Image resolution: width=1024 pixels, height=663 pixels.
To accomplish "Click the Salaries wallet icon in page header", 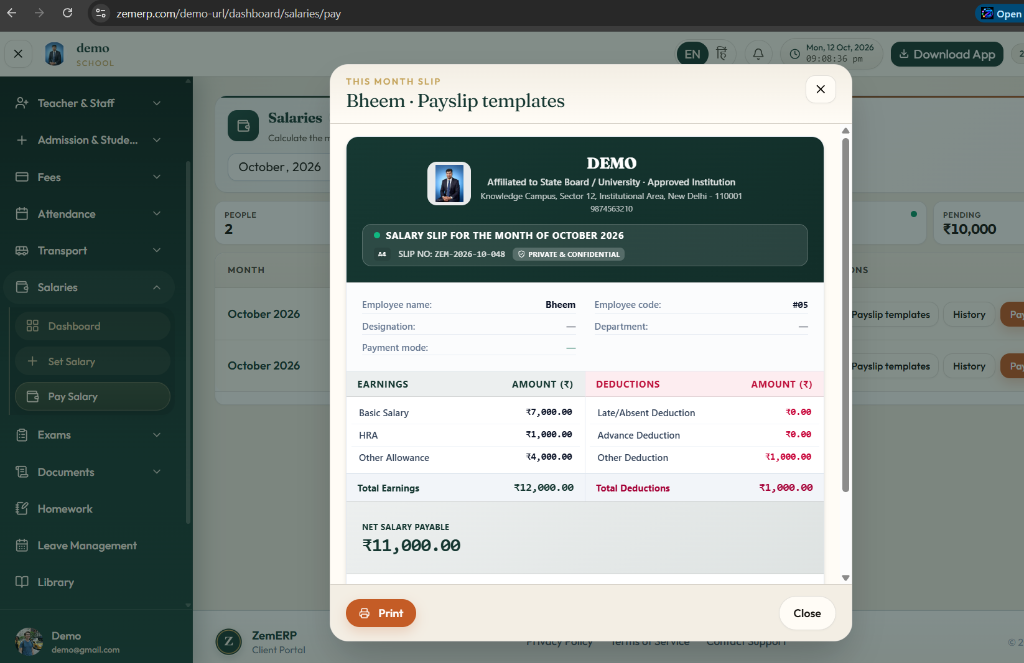I will point(243,125).
